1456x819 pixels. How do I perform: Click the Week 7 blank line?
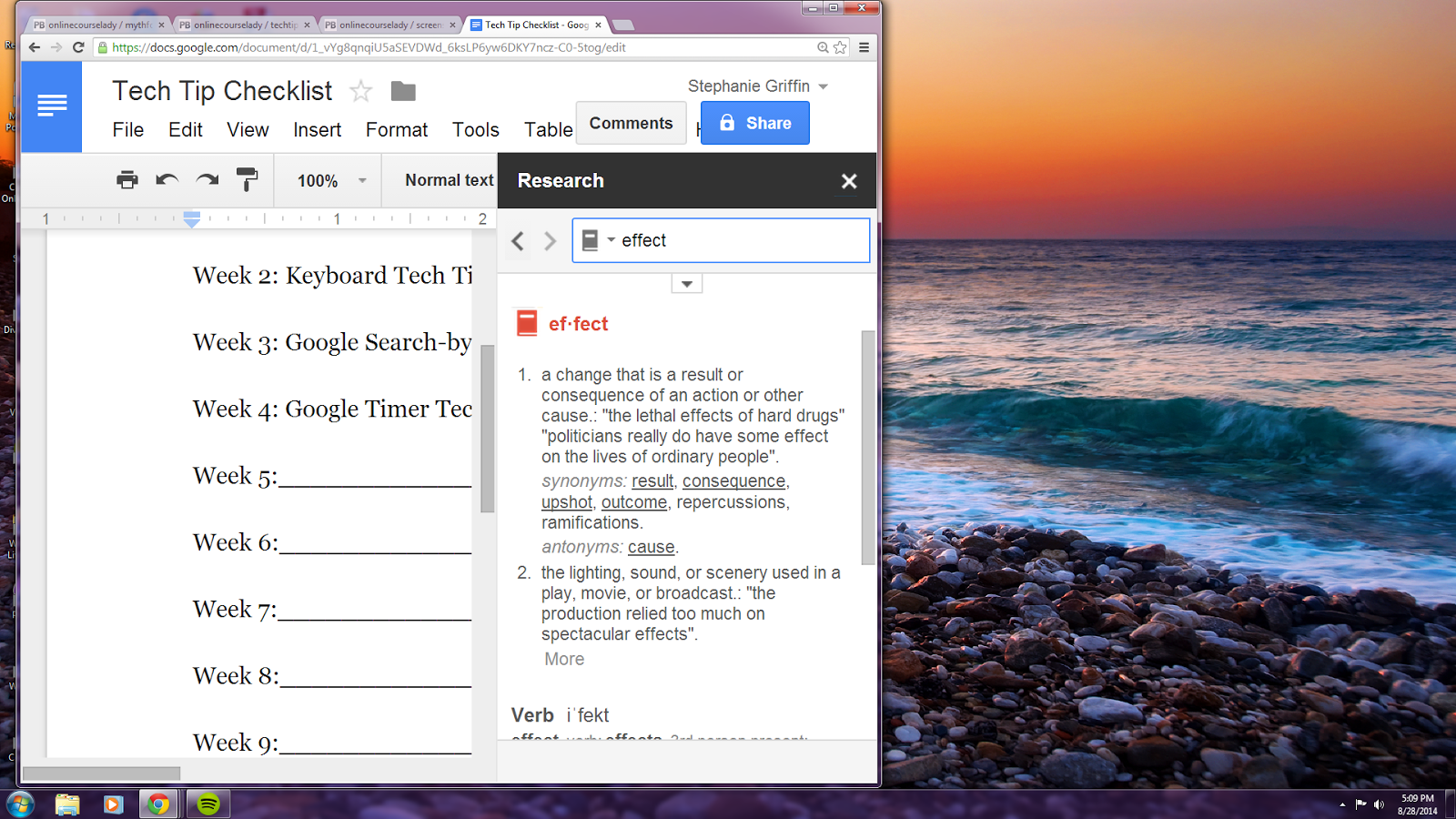click(332, 610)
